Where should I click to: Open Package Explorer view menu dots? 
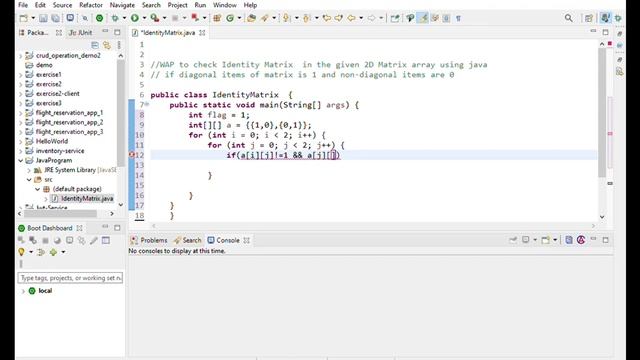[119, 45]
